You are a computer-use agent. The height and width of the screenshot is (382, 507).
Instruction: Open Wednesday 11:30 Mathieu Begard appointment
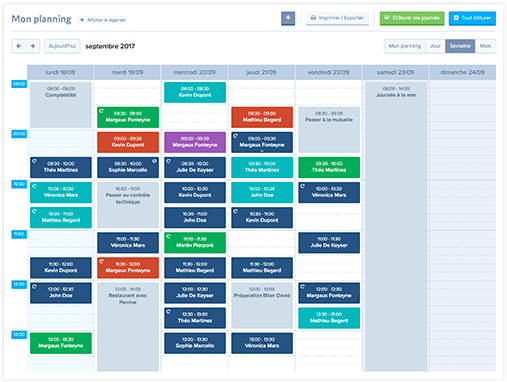point(195,267)
